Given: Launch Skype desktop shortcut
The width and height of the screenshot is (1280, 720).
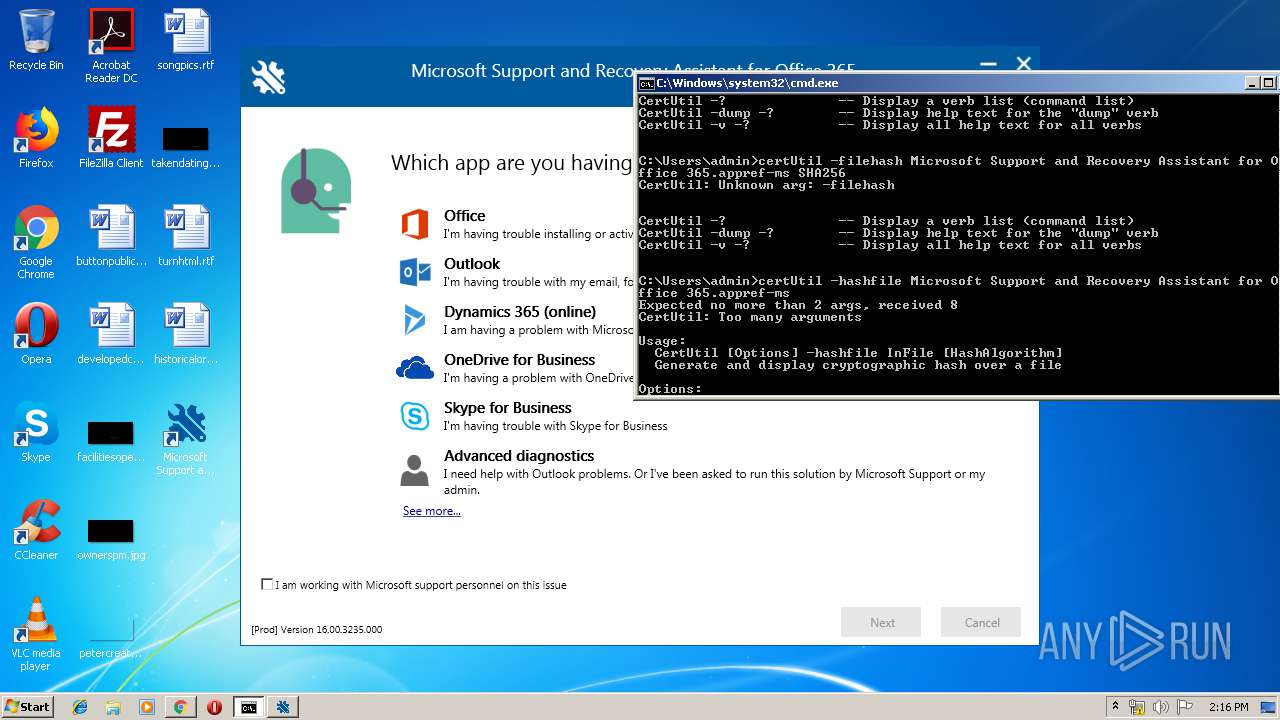Looking at the screenshot, I should coord(36,432).
